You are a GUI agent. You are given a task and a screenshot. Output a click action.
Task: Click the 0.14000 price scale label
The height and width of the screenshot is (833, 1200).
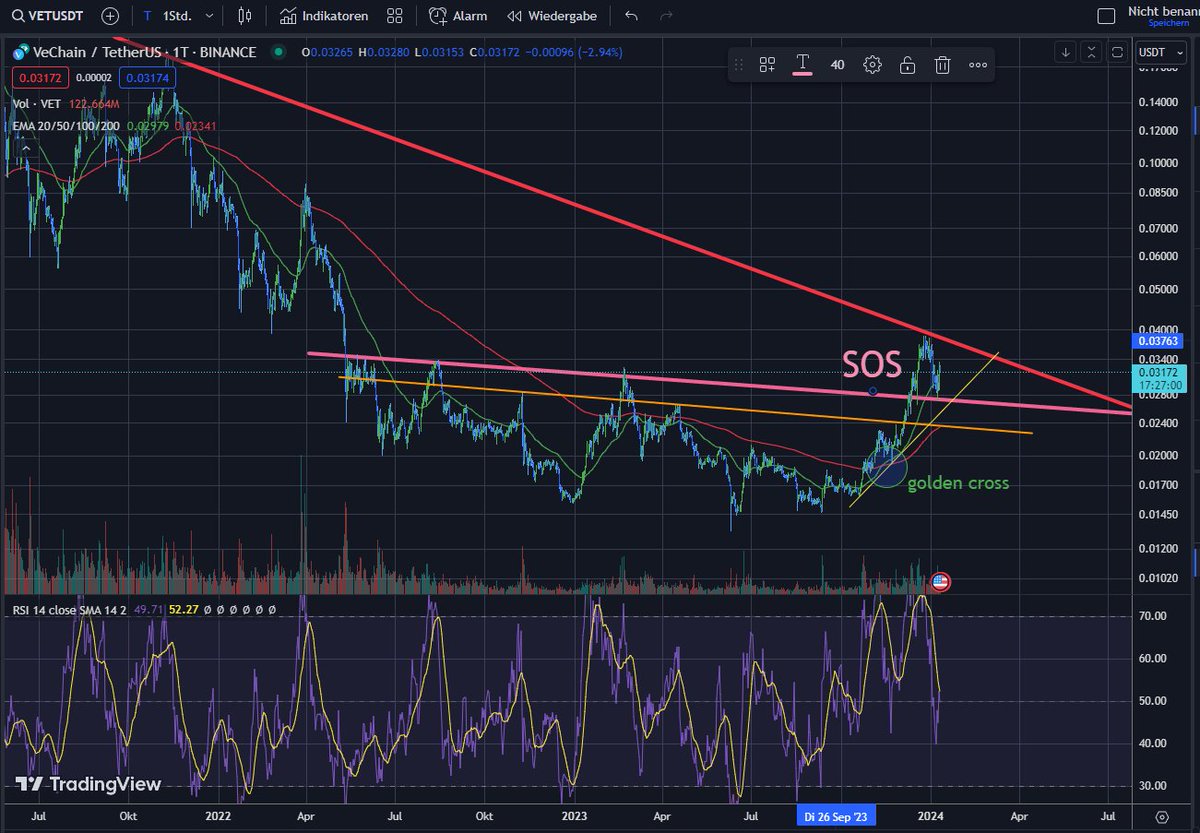tap(1159, 102)
